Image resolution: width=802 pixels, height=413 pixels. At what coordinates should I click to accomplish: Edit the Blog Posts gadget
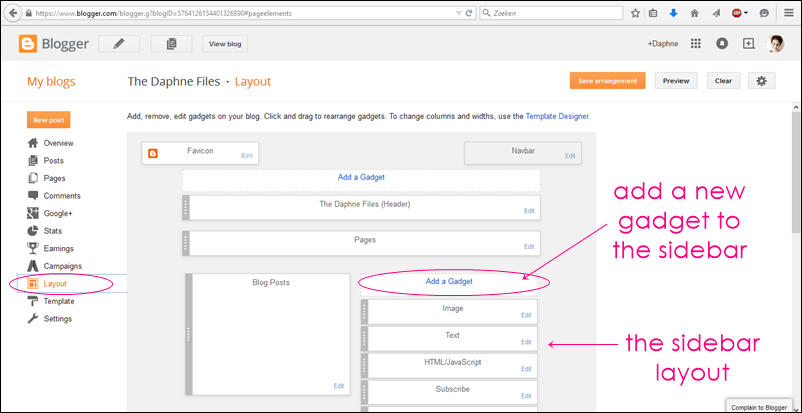[339, 386]
